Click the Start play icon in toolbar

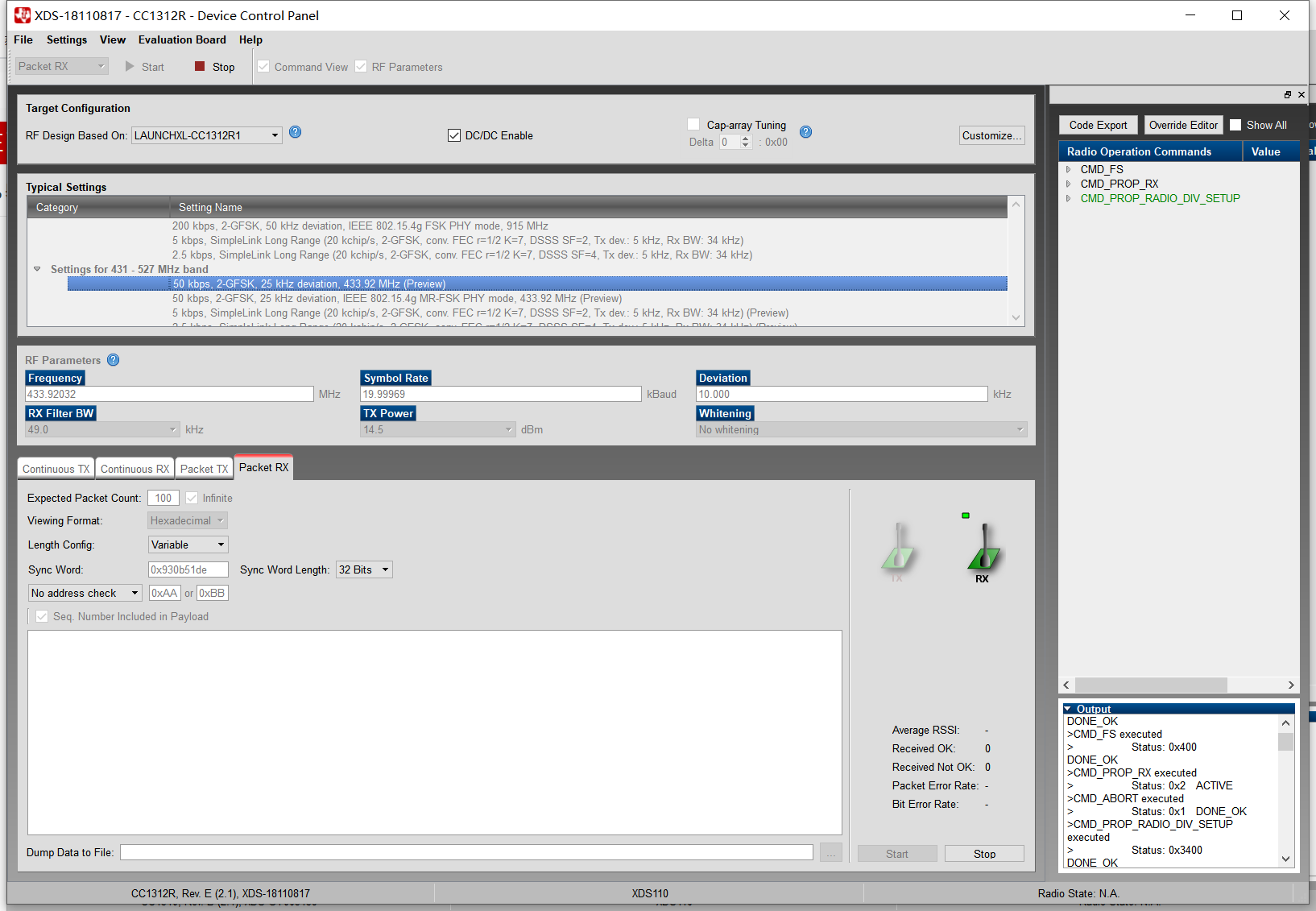point(130,67)
